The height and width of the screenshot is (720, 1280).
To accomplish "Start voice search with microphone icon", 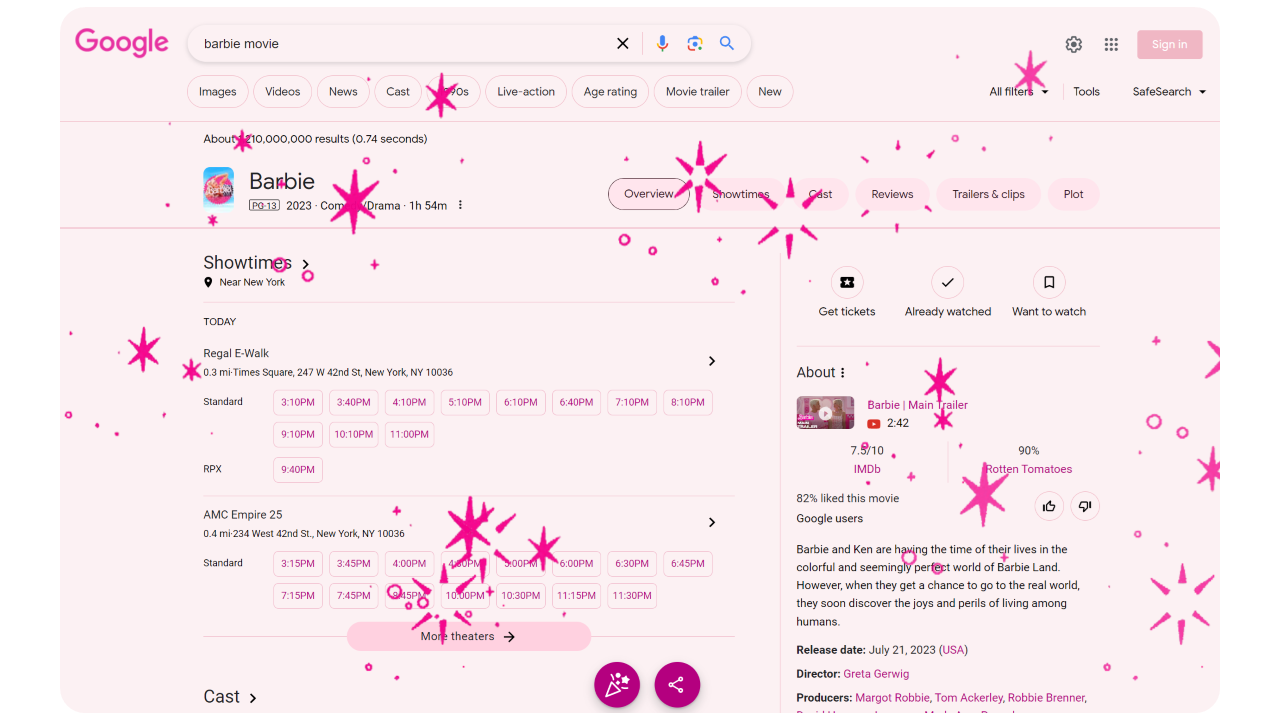I will (662, 44).
